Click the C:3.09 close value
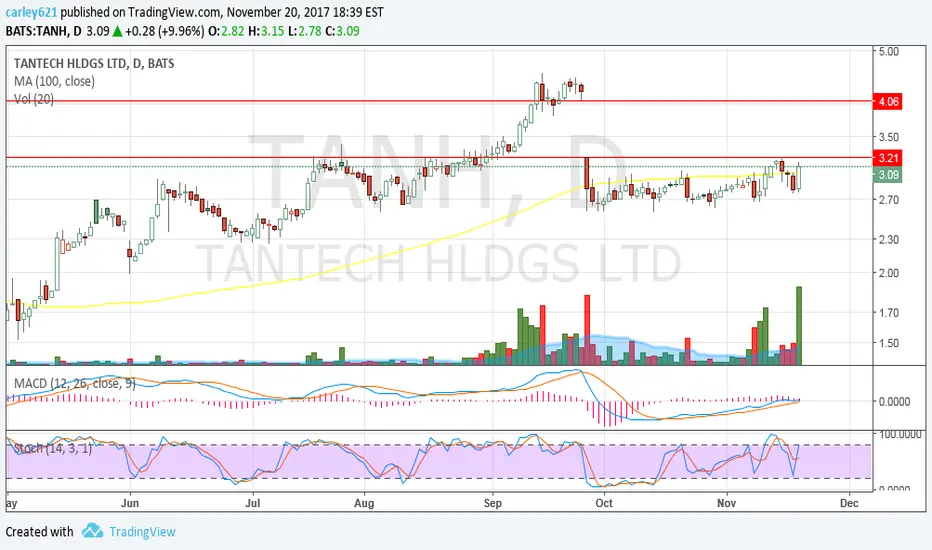Viewport: 932px width, 550px height. point(342,31)
